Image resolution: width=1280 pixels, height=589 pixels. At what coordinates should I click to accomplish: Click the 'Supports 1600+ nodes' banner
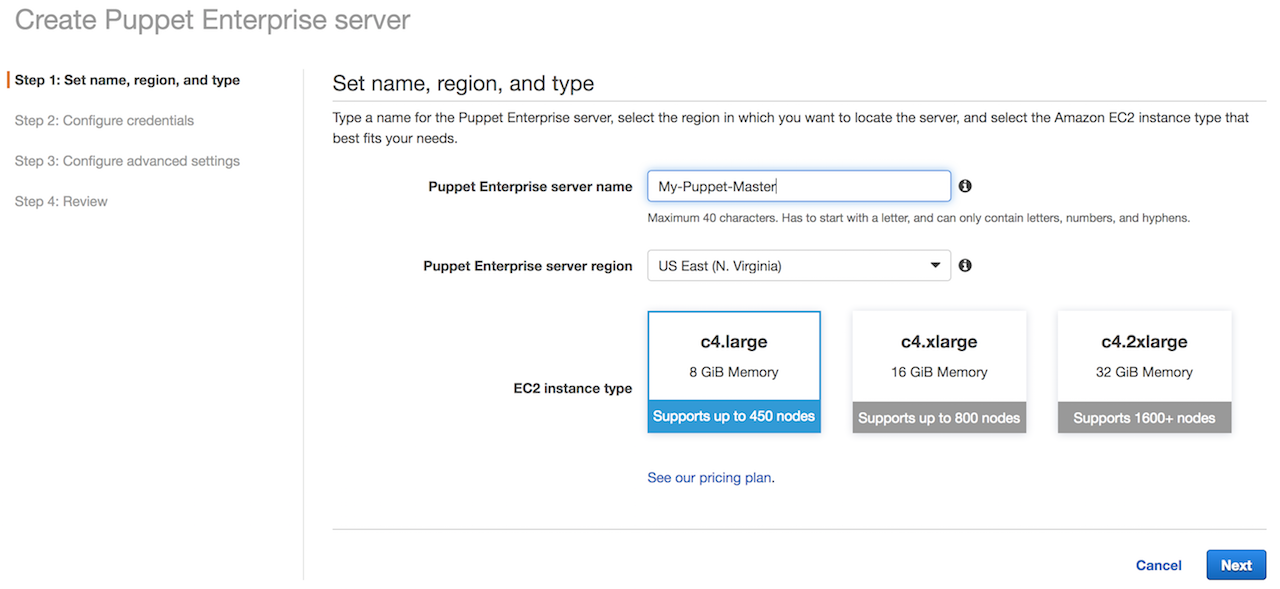click(x=1145, y=418)
